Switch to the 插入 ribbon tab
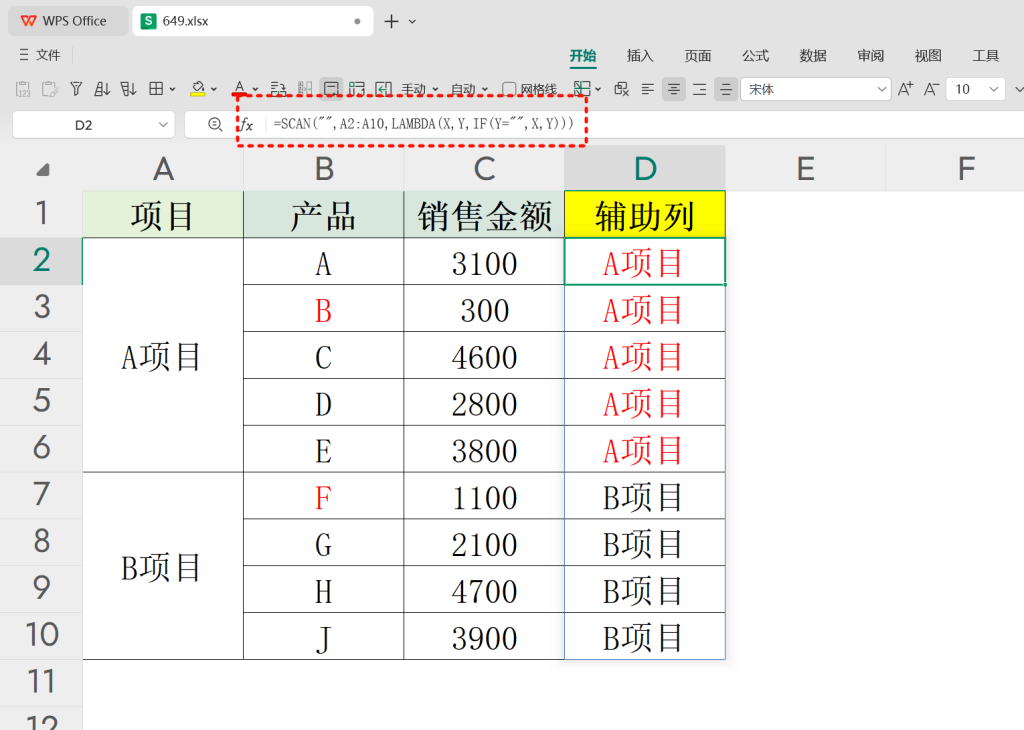 (x=640, y=56)
